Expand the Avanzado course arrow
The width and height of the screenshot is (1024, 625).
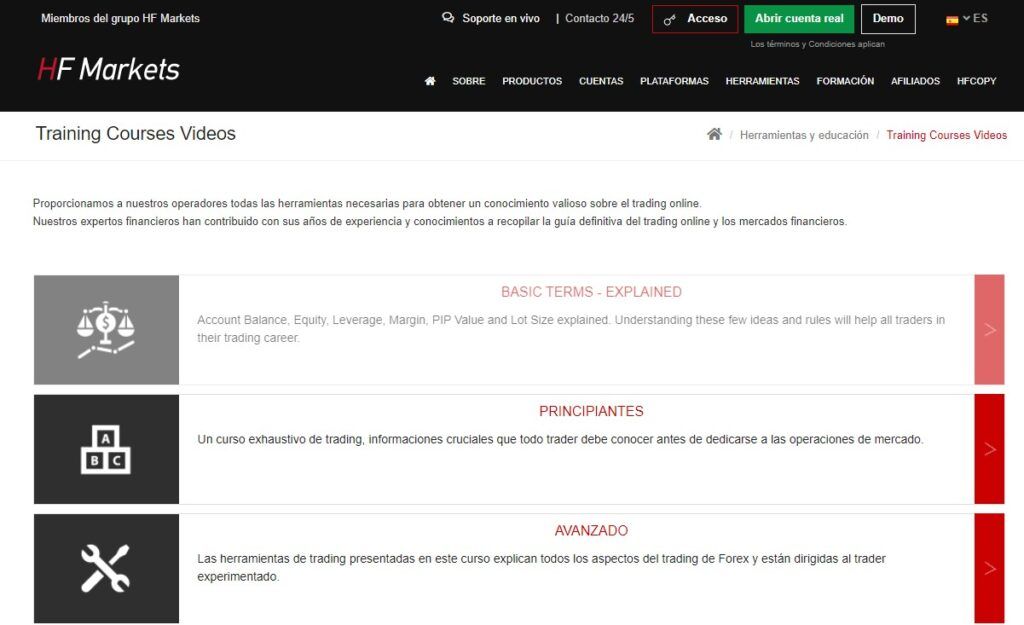click(x=989, y=568)
